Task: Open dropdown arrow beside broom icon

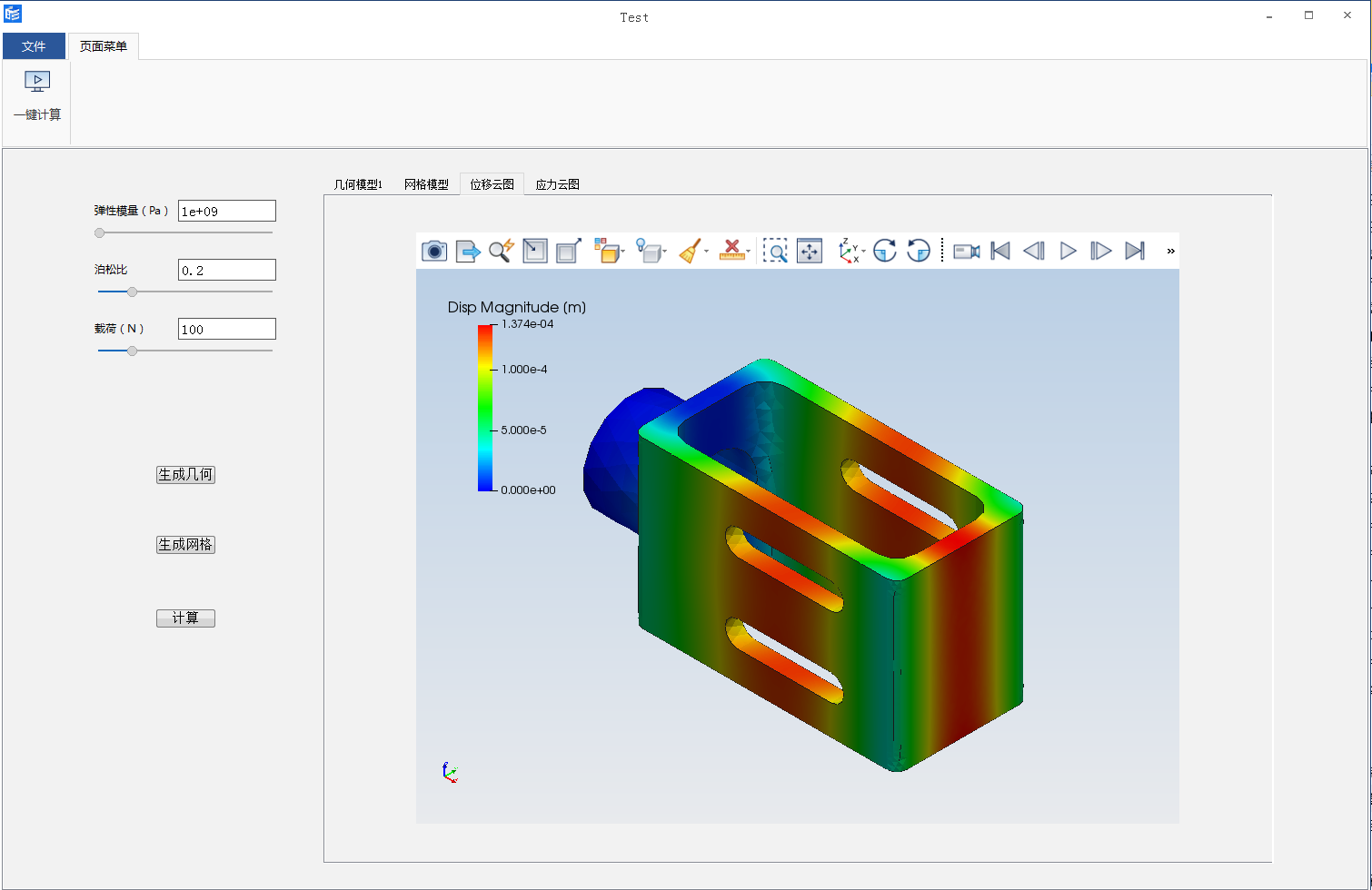Action: pyautogui.click(x=706, y=252)
